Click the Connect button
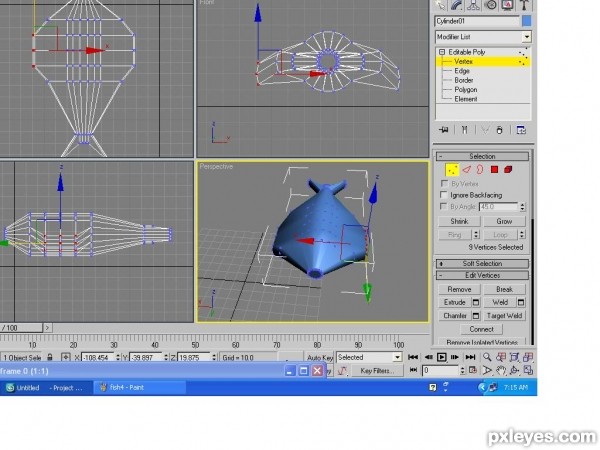This screenshot has height=450, width=600. 481,329
